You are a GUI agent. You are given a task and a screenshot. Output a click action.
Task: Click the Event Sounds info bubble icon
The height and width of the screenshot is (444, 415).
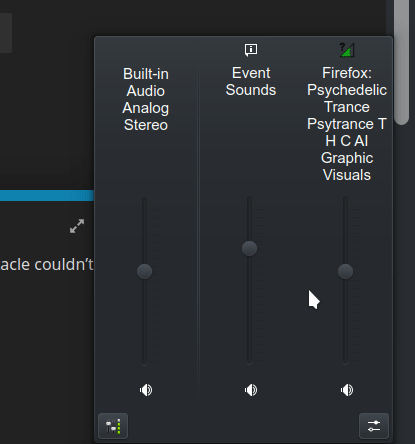[x=251, y=50]
